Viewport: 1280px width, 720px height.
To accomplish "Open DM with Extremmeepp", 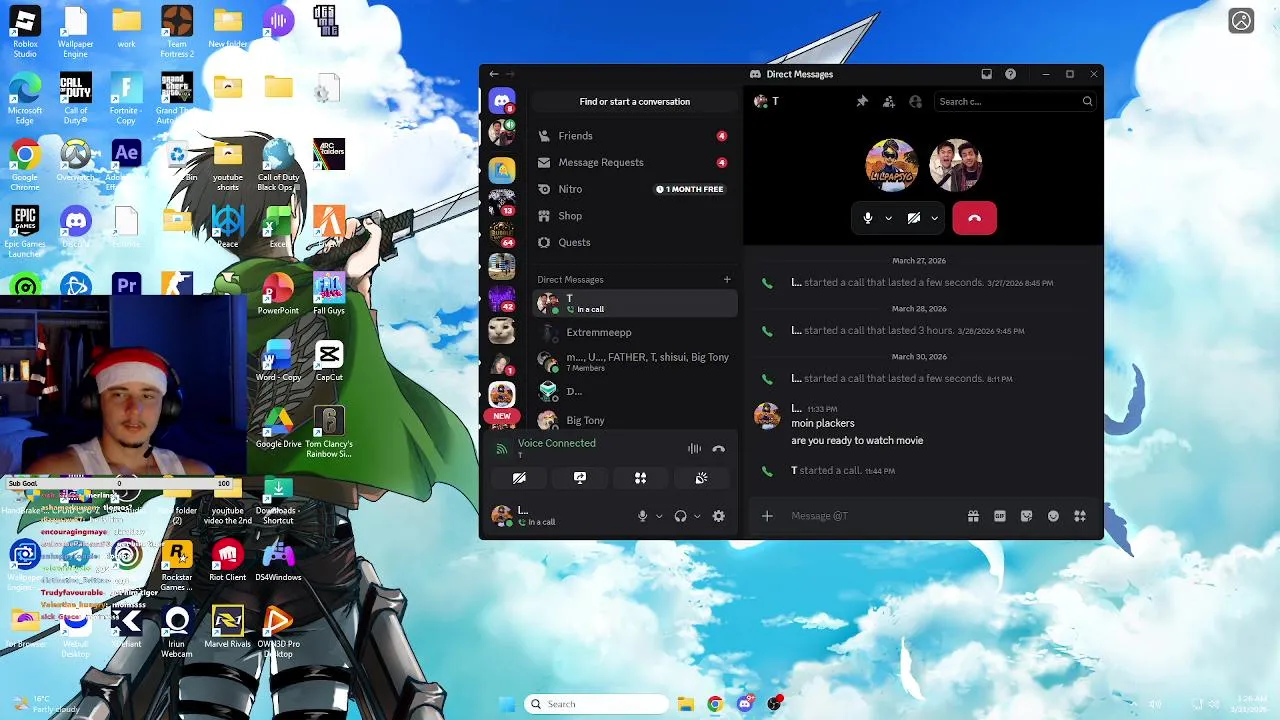I will 633,332.
